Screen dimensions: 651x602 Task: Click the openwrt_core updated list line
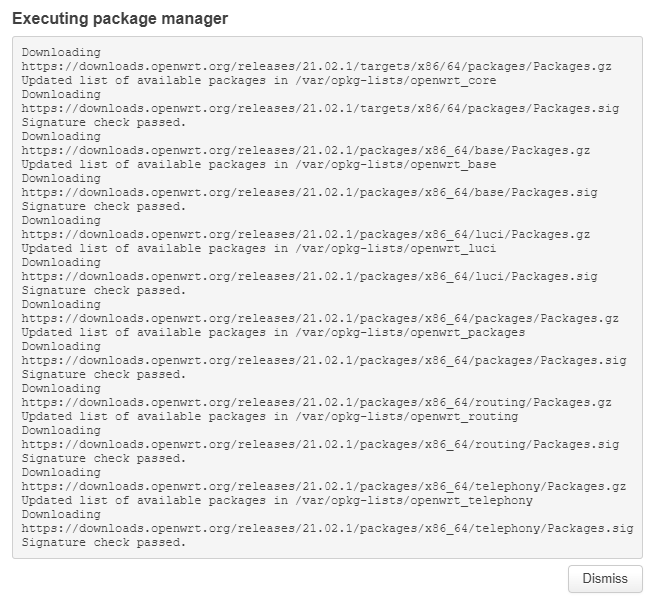(x=258, y=80)
